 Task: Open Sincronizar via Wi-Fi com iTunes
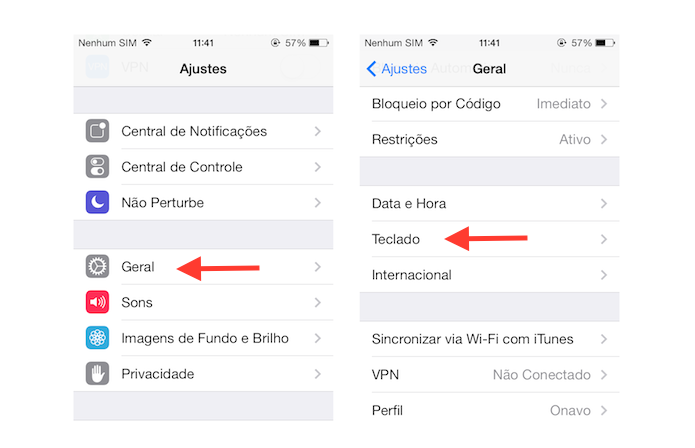[x=489, y=339]
